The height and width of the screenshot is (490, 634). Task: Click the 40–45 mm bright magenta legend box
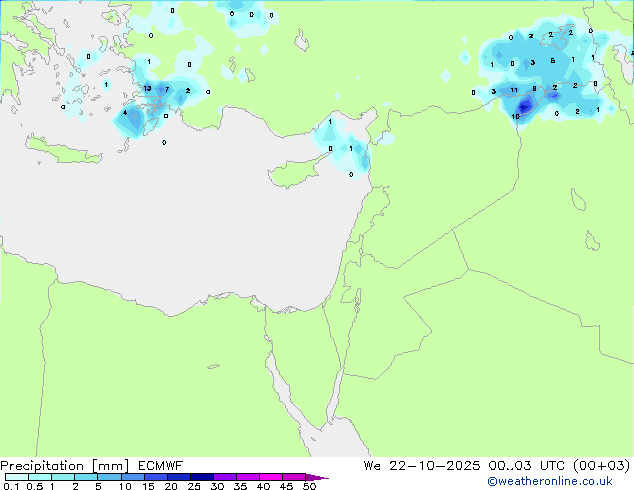point(271,477)
